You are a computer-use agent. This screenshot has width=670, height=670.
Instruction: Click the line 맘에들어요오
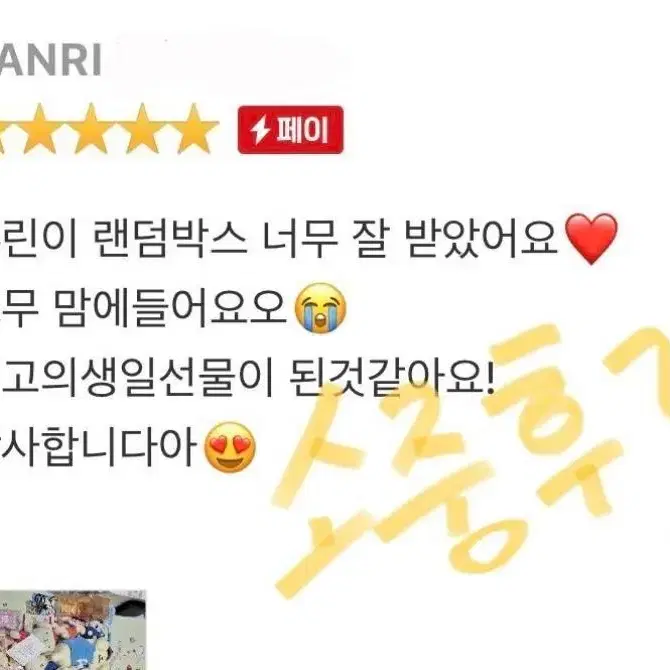point(171,307)
